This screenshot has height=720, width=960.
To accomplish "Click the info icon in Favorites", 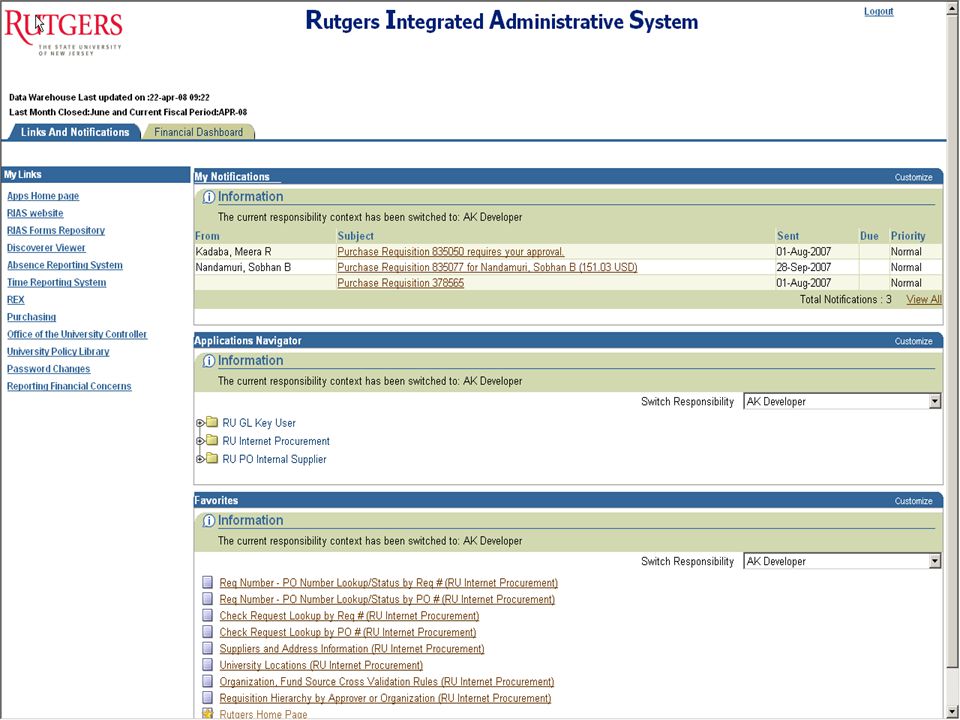I will pyautogui.click(x=209, y=521).
